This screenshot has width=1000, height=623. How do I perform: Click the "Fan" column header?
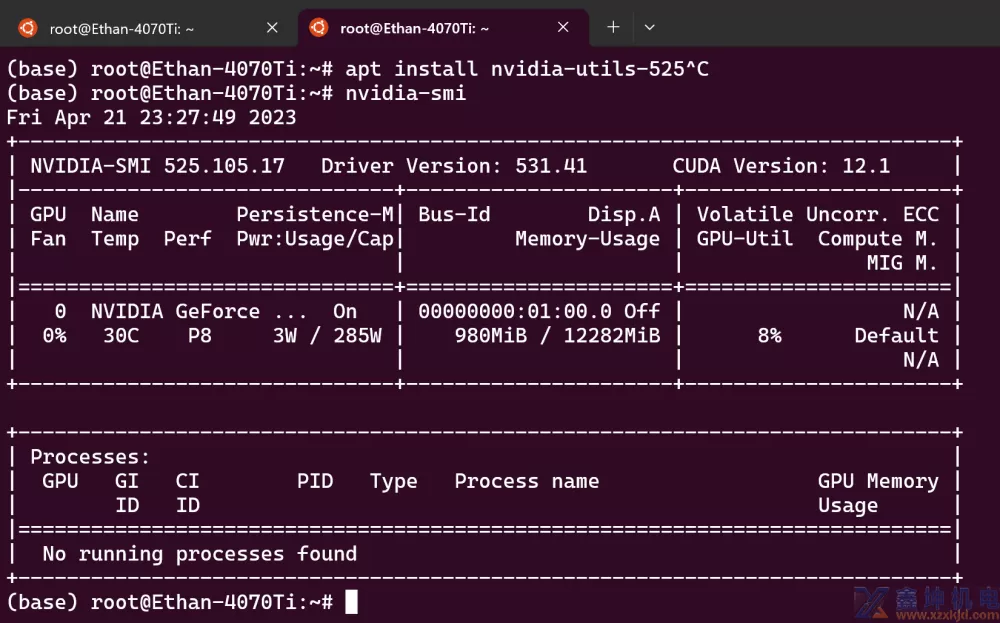coord(48,239)
